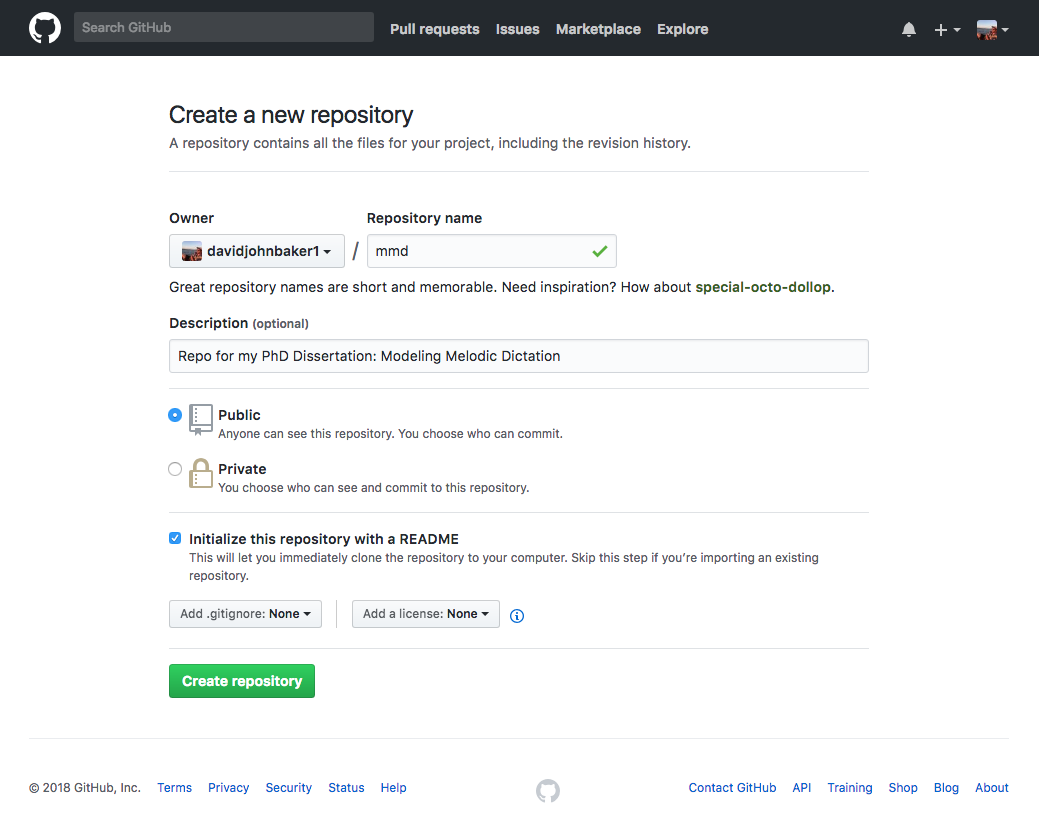Open the Terms footer link
This screenshot has height=824, width=1039.
tap(174, 788)
